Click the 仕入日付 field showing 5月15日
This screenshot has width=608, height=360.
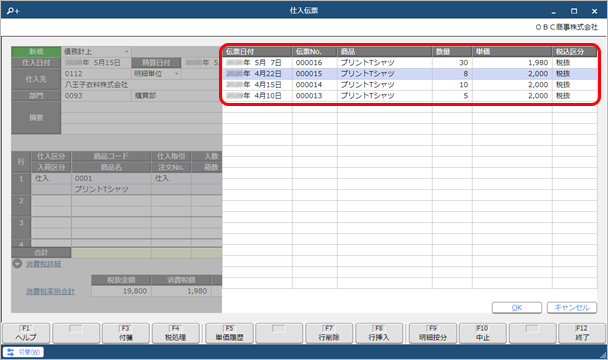tap(96, 63)
